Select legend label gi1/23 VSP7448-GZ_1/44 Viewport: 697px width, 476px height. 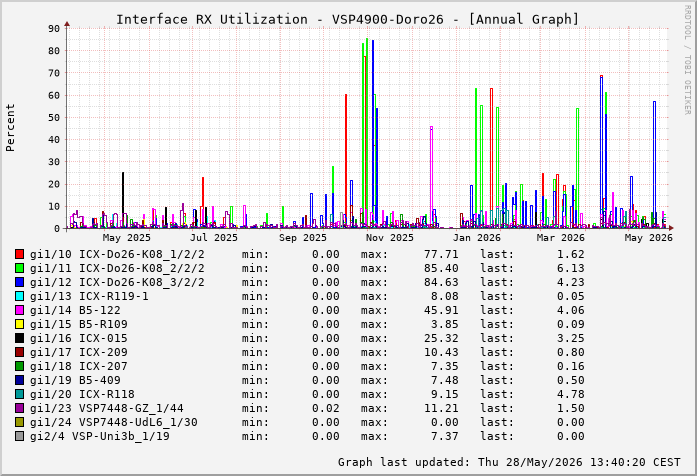click(x=107, y=408)
